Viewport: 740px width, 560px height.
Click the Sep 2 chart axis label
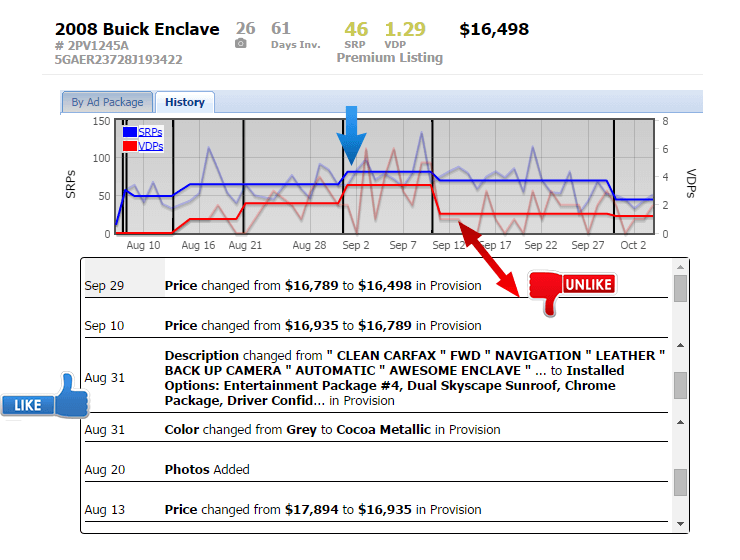tap(356, 245)
